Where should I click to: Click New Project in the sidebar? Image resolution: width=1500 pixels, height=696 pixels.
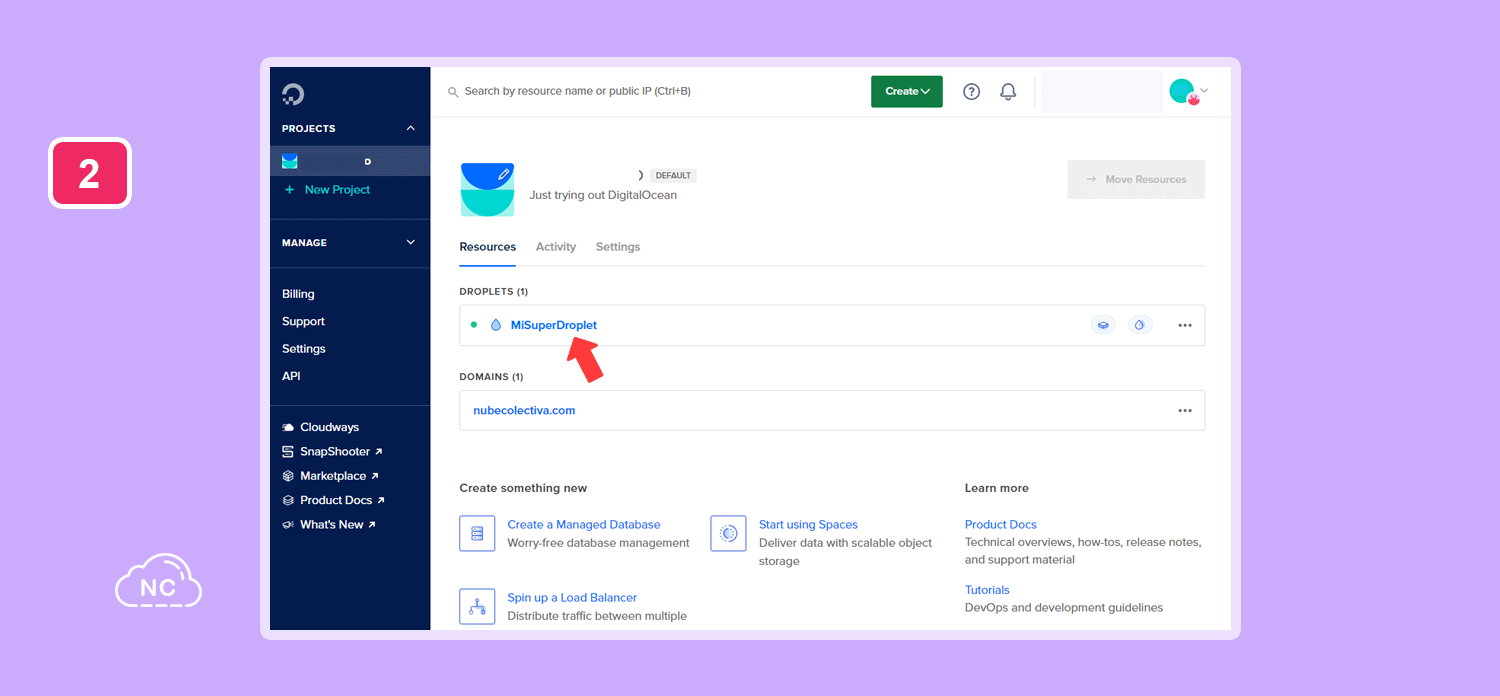[x=337, y=189]
